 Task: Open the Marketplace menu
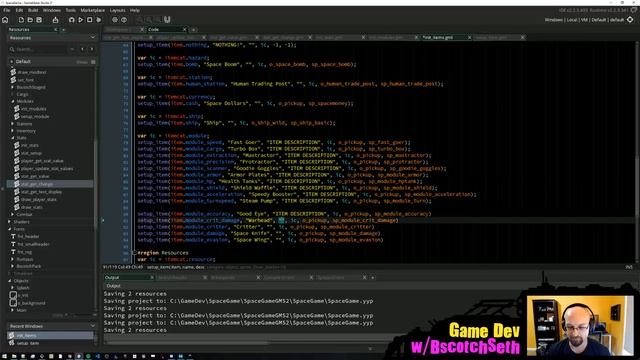click(93, 10)
